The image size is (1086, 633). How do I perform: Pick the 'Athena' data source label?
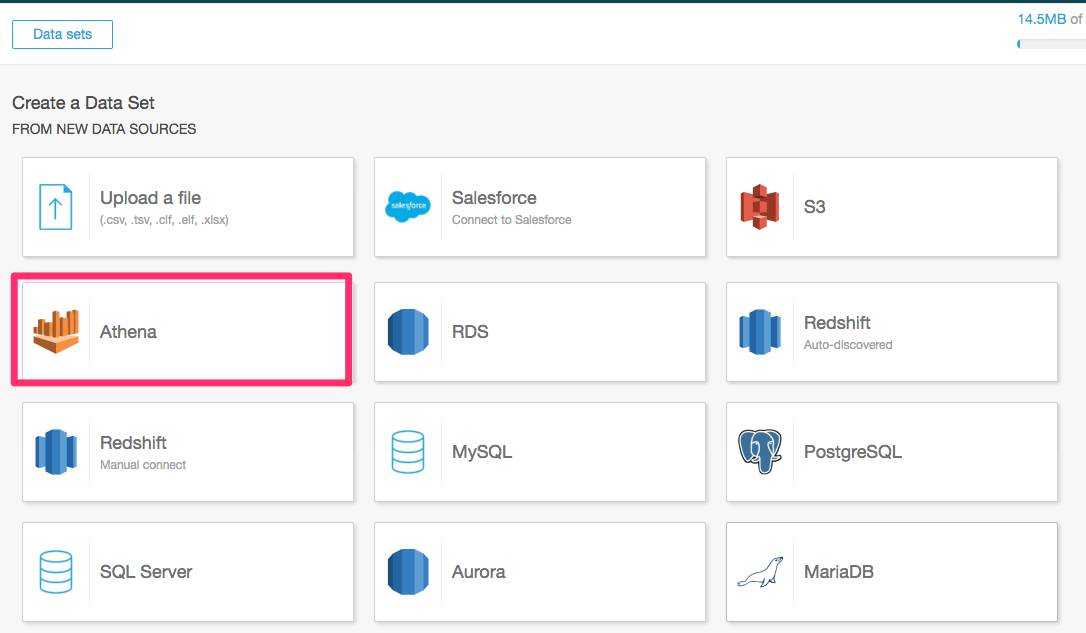(x=128, y=332)
